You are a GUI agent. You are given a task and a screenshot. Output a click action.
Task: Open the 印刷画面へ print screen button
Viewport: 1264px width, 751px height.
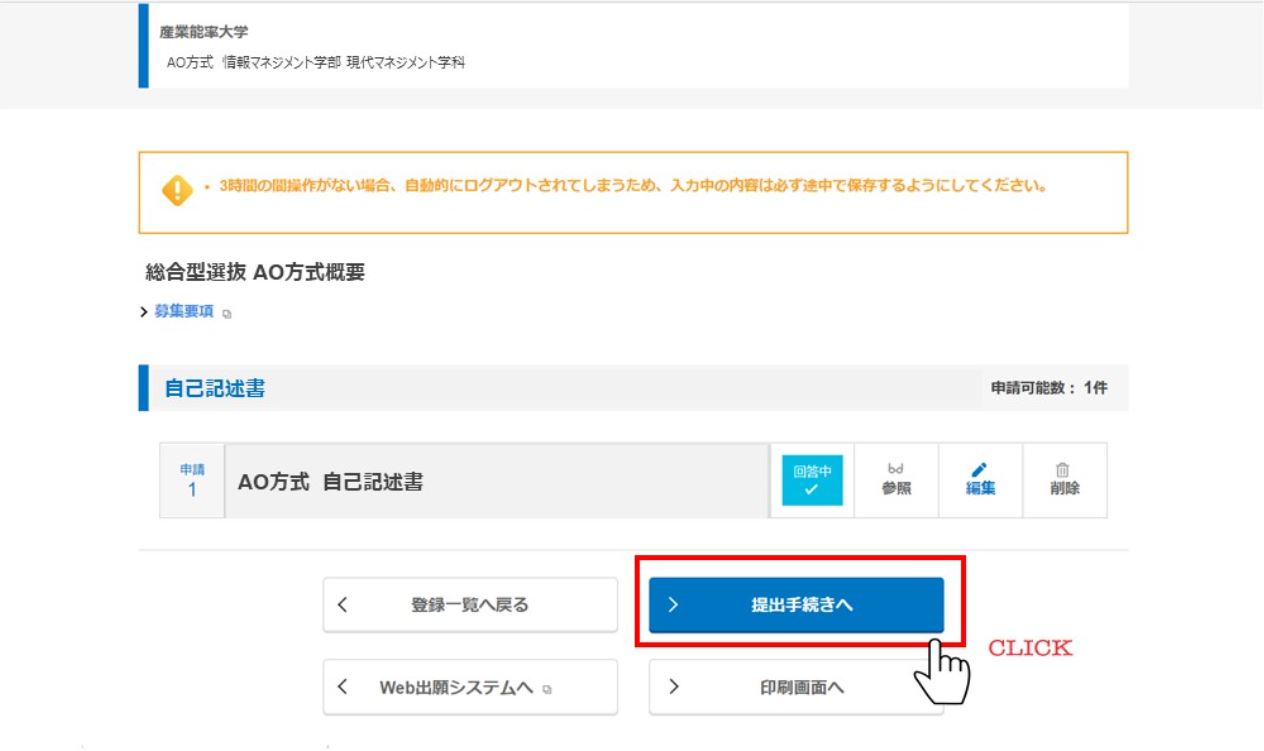[796, 687]
